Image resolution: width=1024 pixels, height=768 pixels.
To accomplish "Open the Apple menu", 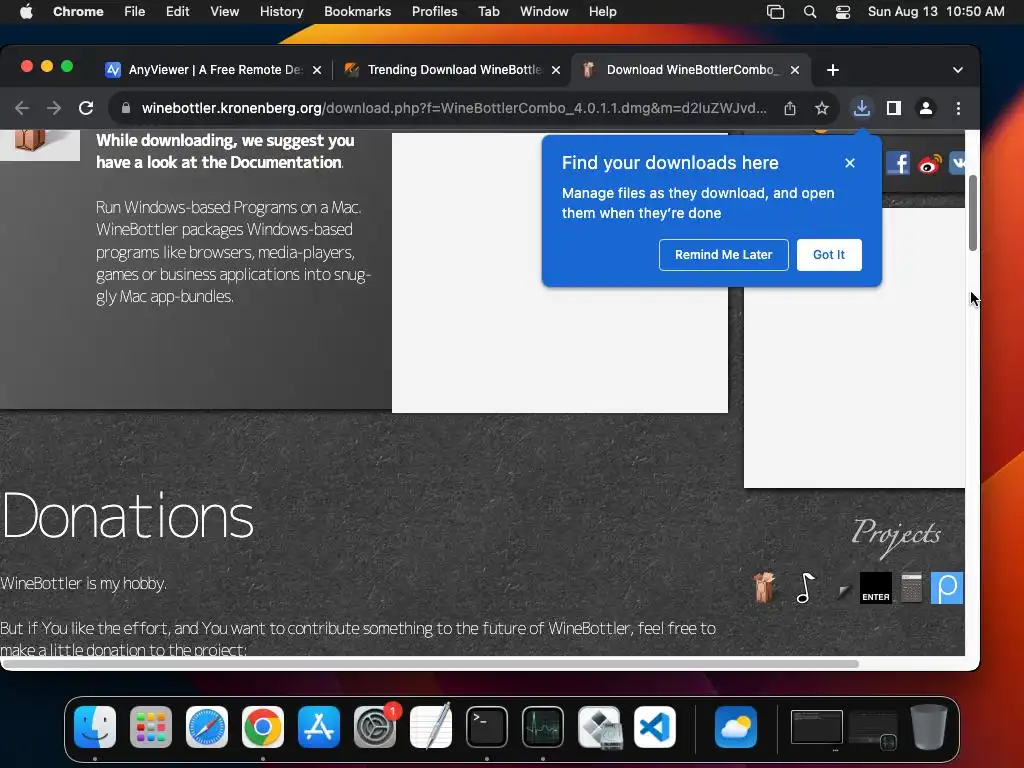I will click(26, 12).
